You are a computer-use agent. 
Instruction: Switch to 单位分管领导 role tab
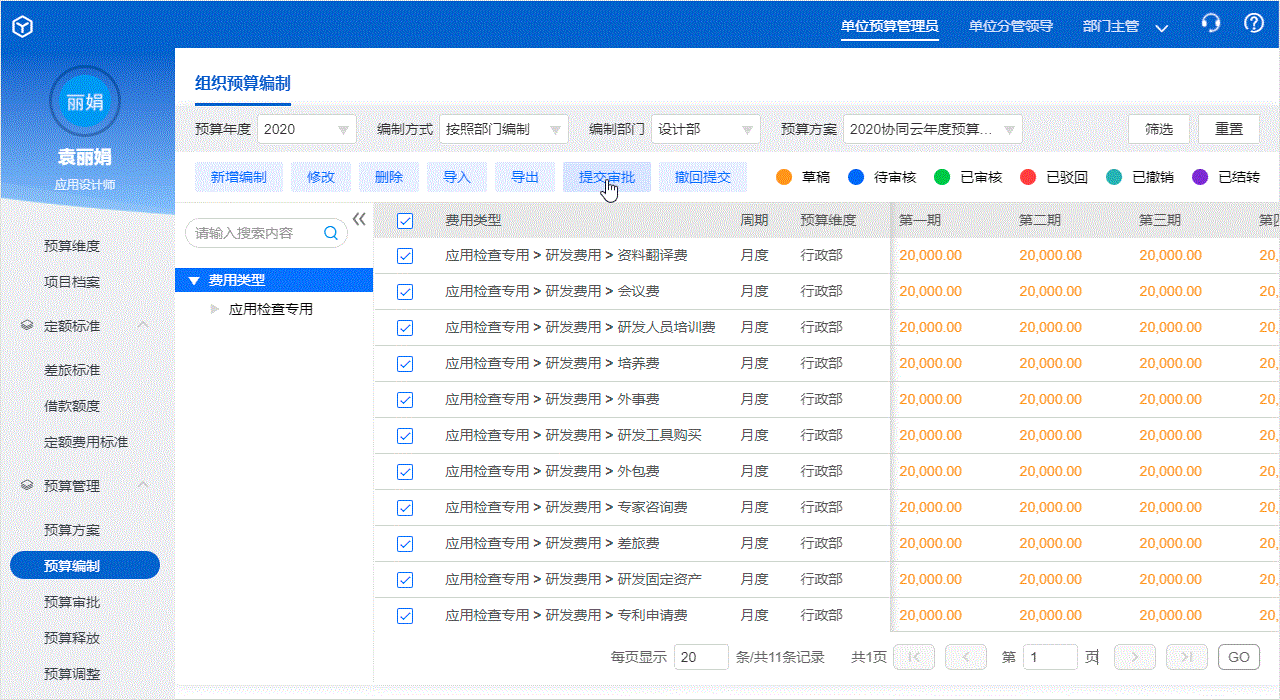[1011, 27]
